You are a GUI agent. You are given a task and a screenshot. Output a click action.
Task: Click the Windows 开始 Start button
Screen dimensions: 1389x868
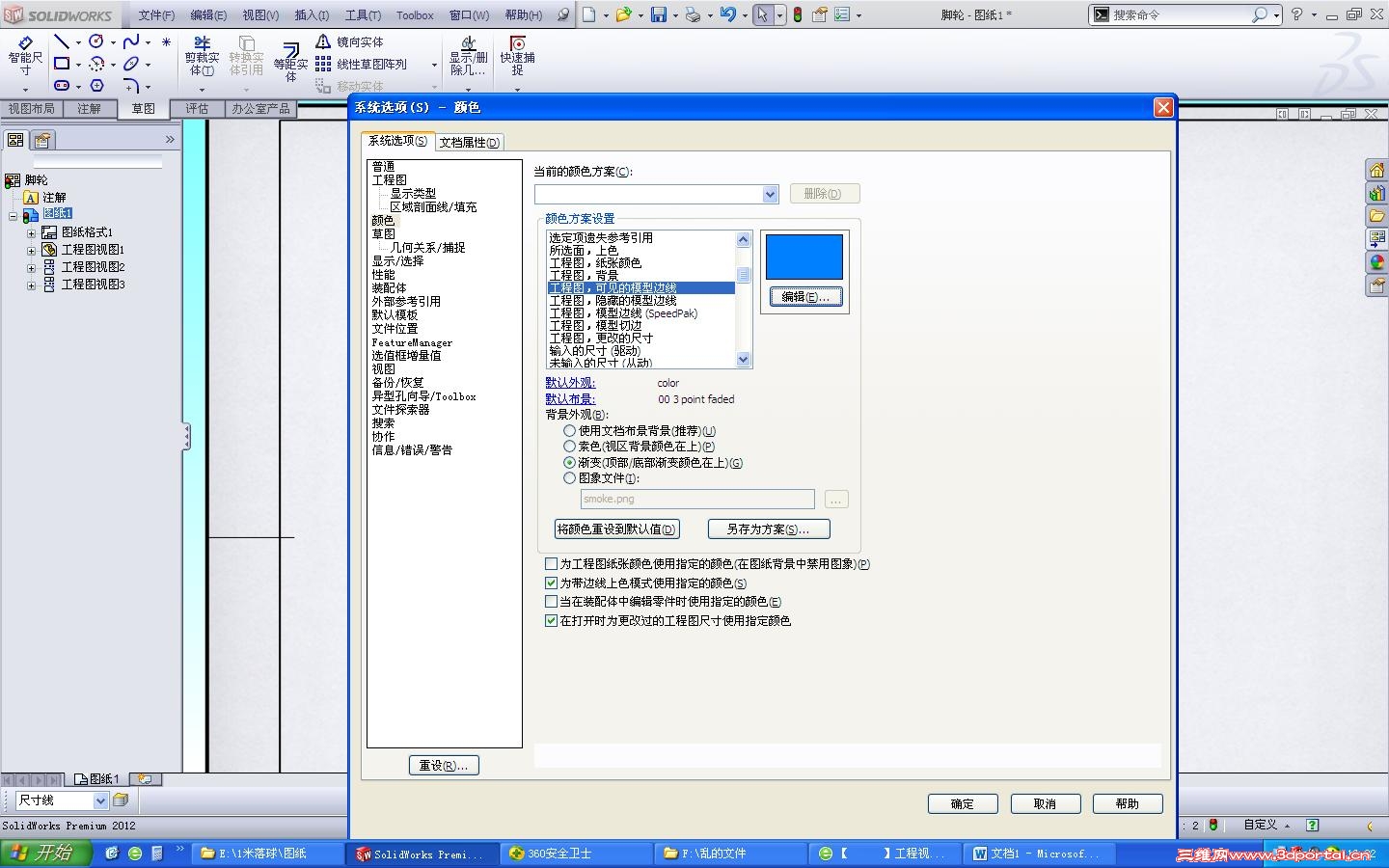[x=46, y=854]
